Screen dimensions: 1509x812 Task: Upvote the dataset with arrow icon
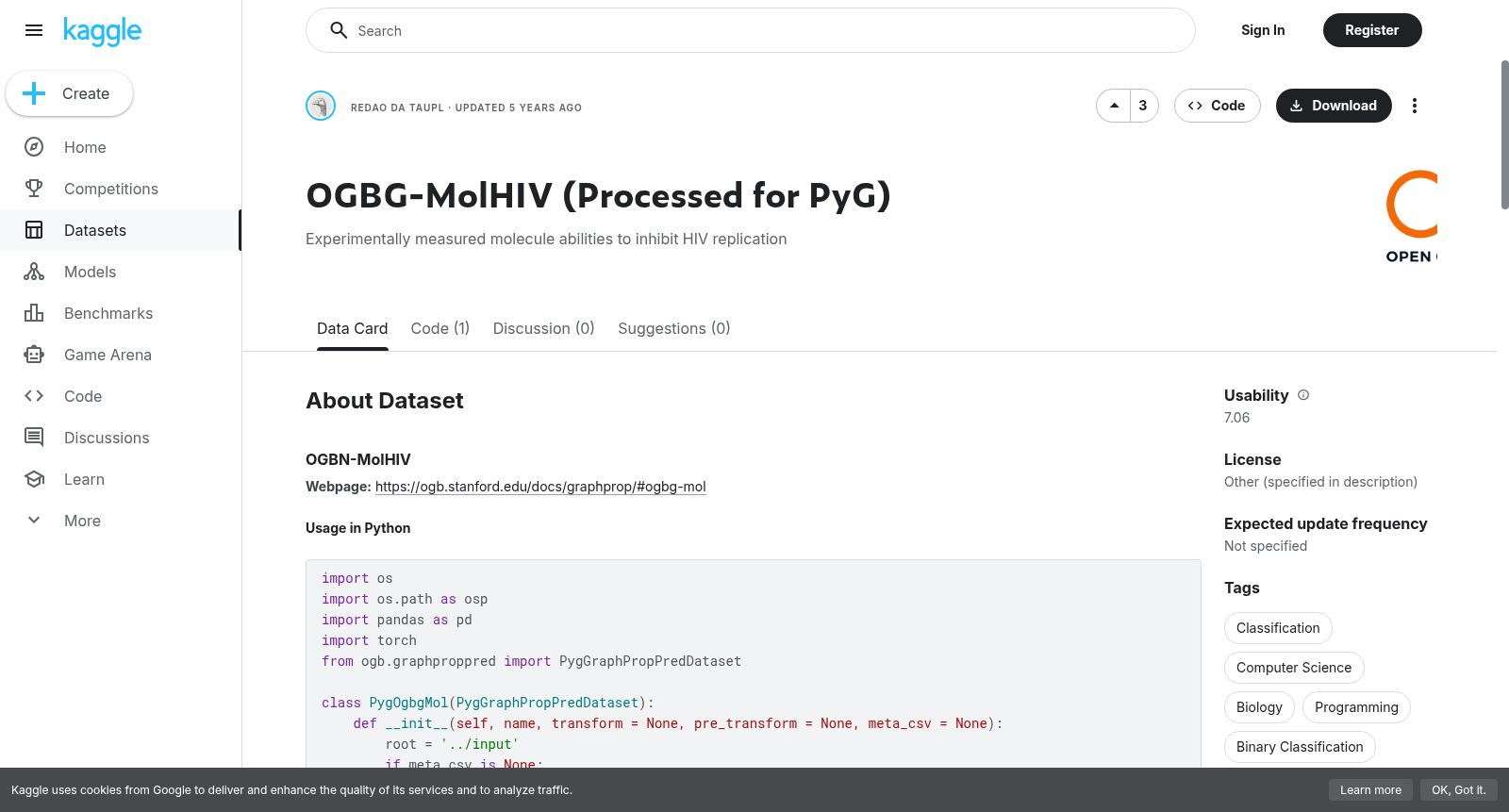pyautogui.click(x=1114, y=106)
